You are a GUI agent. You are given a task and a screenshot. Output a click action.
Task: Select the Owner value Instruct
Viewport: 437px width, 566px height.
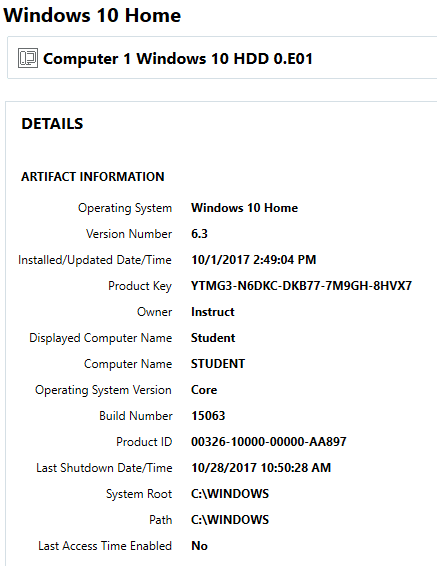(213, 312)
